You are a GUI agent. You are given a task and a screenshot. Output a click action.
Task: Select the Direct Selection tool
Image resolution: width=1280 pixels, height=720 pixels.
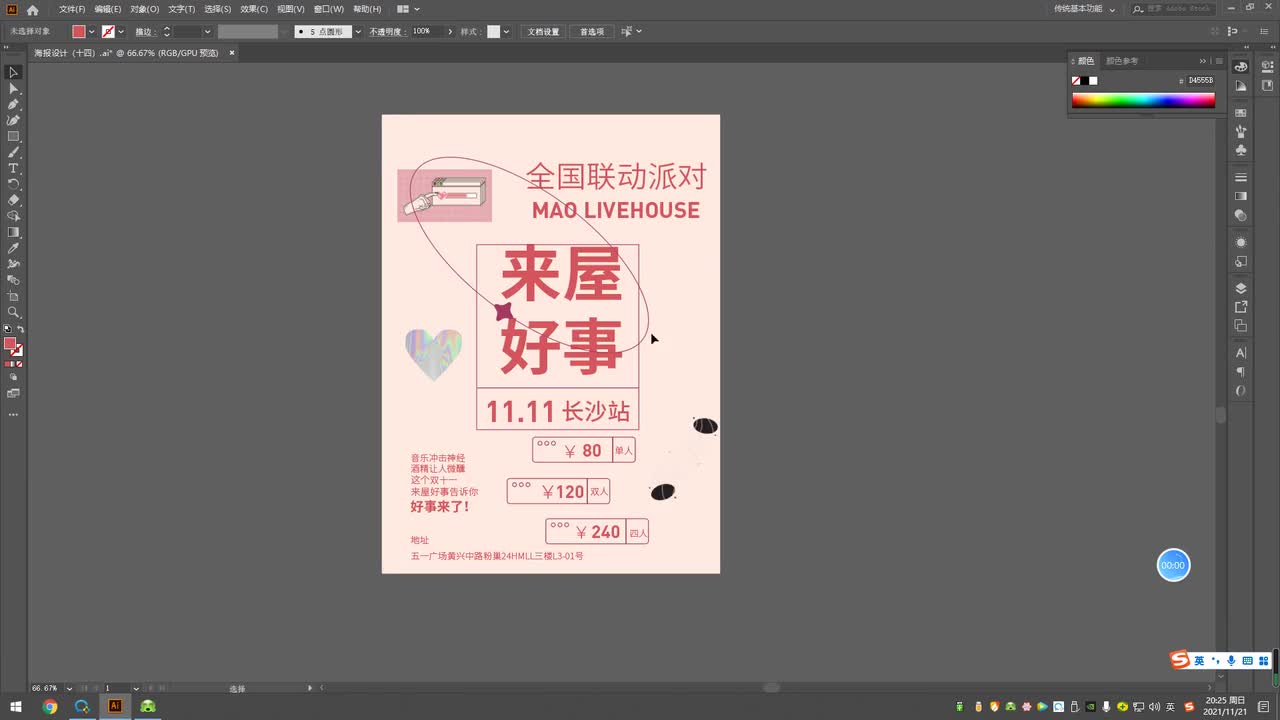click(13, 88)
